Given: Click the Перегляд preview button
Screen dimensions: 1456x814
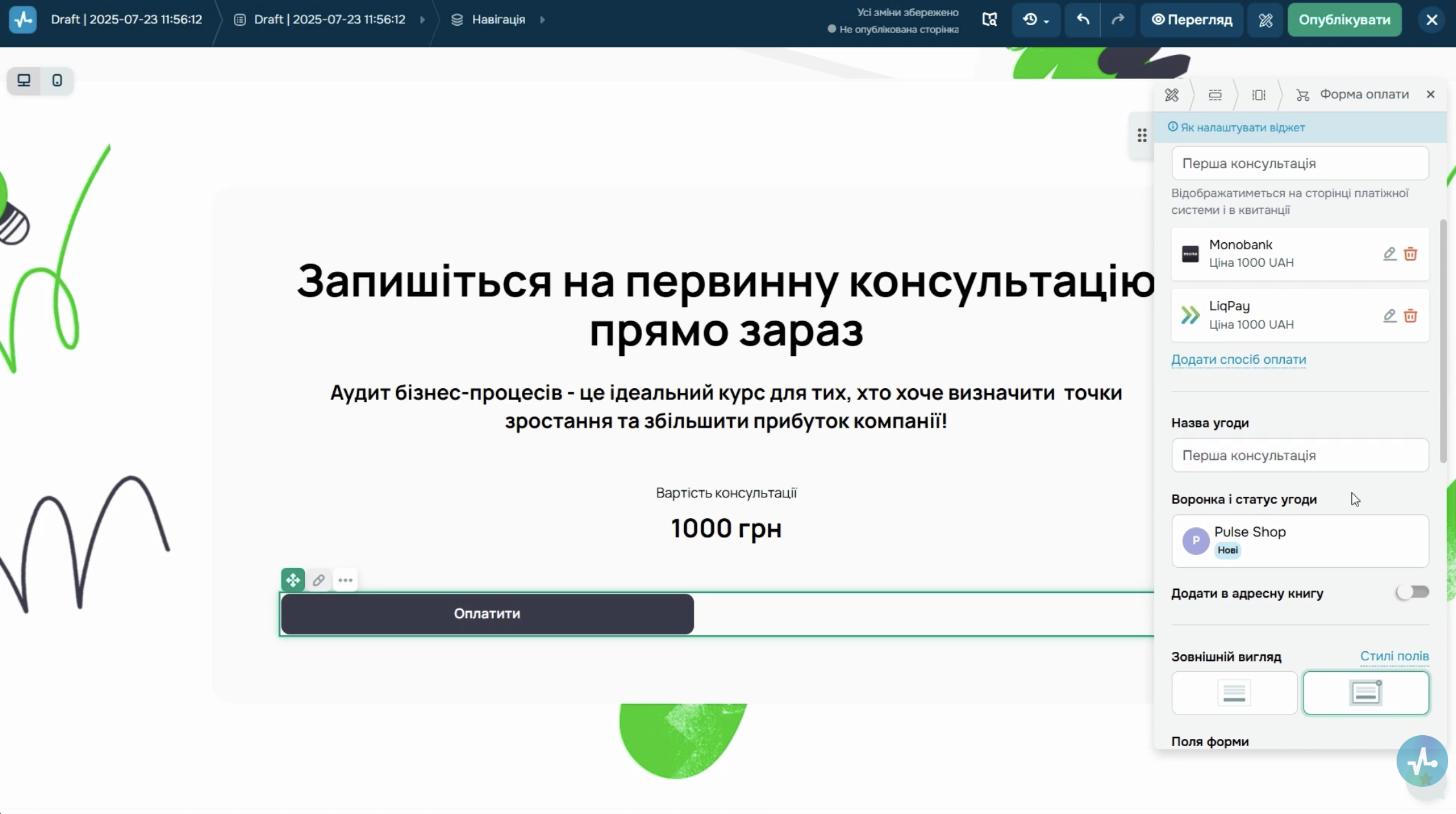Looking at the screenshot, I should (x=1192, y=19).
